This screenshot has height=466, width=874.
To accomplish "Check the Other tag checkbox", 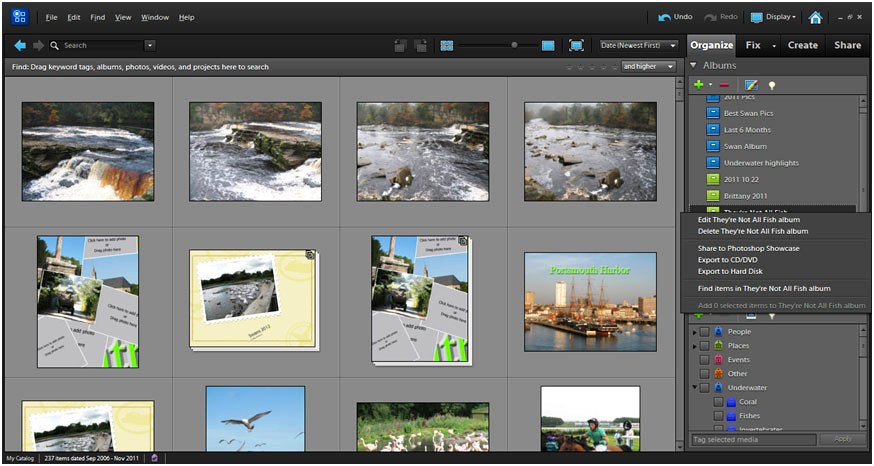I will (x=705, y=373).
